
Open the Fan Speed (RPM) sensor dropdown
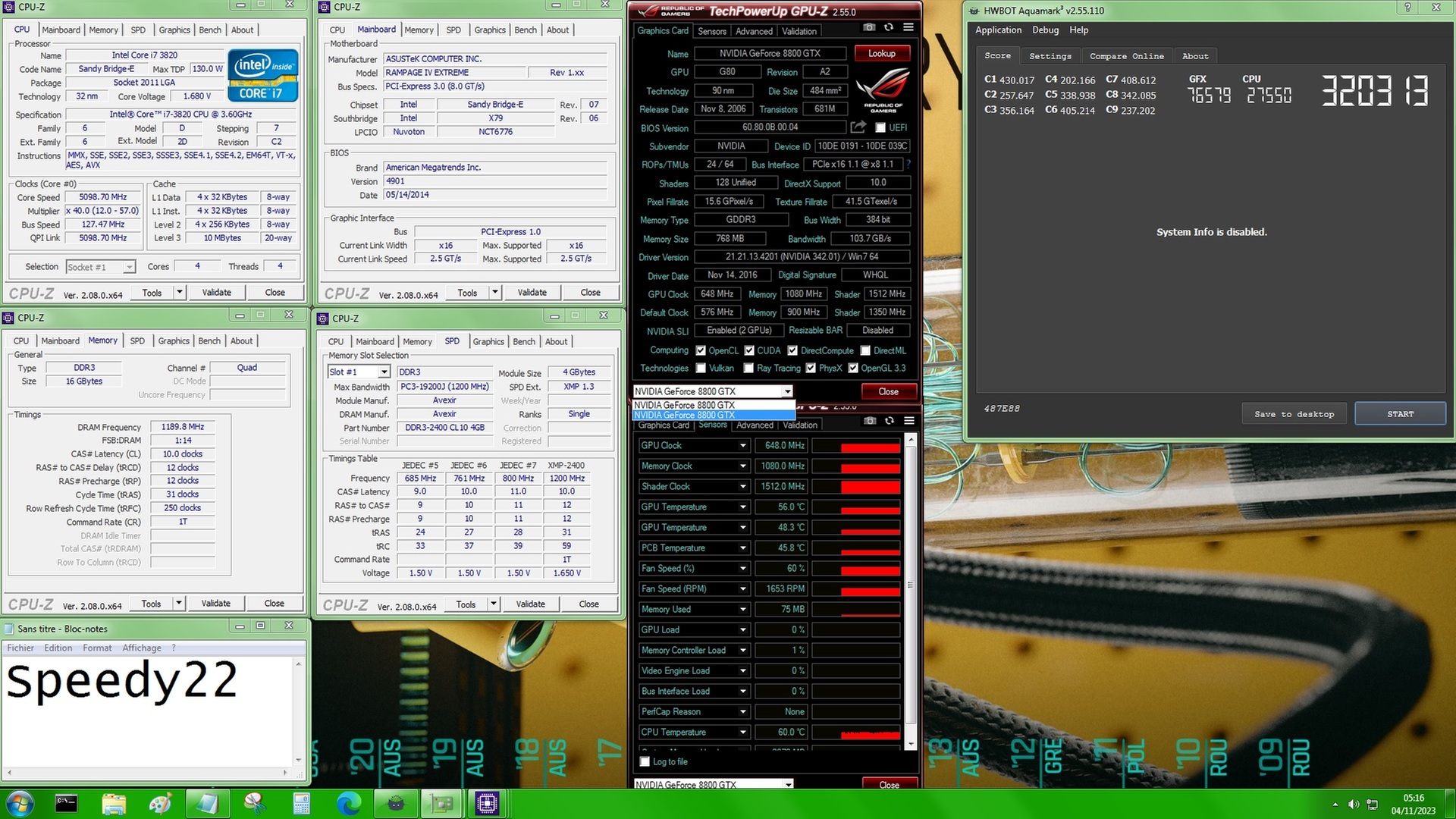[x=743, y=588]
